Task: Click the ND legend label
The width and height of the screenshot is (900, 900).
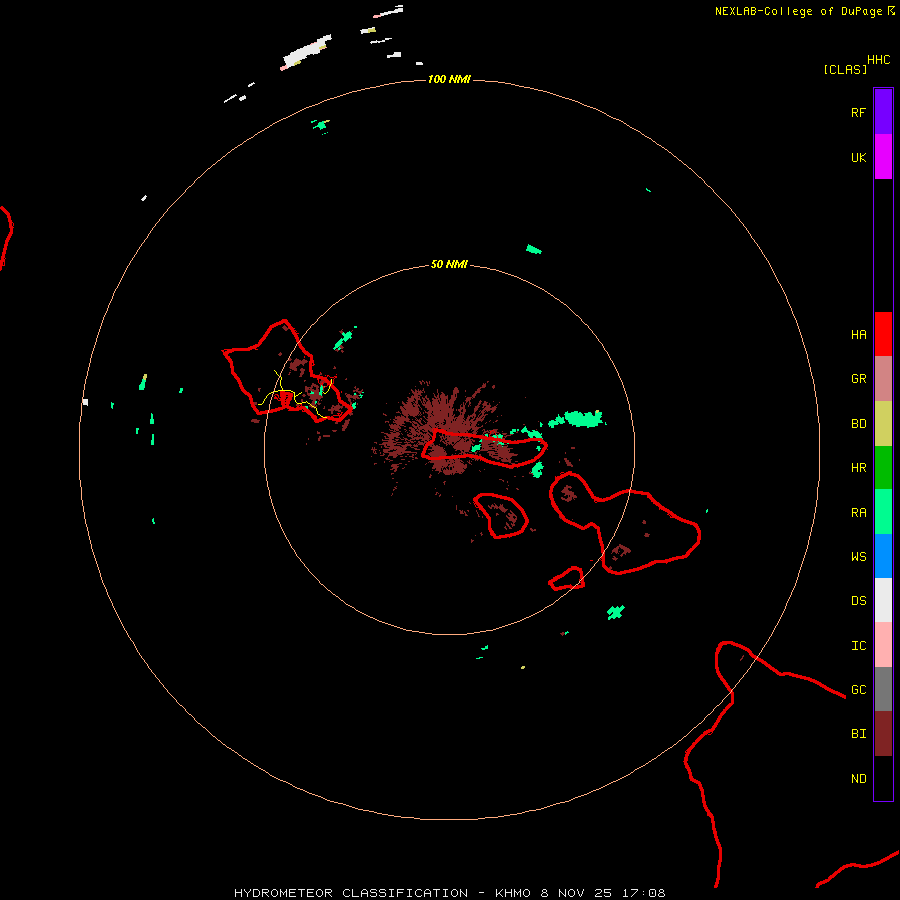Action: [x=858, y=779]
